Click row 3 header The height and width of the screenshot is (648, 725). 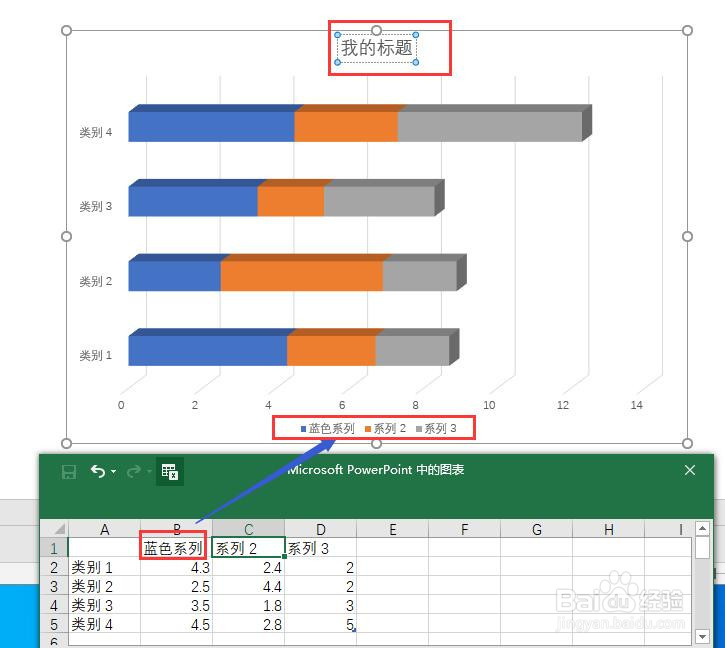pyautogui.click(x=54, y=586)
